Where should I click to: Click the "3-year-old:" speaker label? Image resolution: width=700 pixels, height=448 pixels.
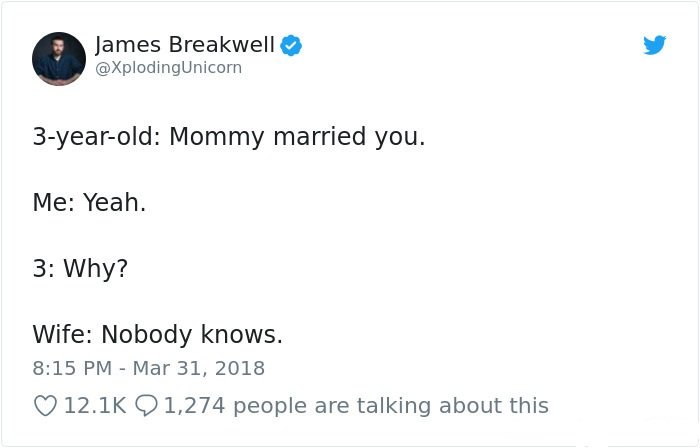pos(96,137)
